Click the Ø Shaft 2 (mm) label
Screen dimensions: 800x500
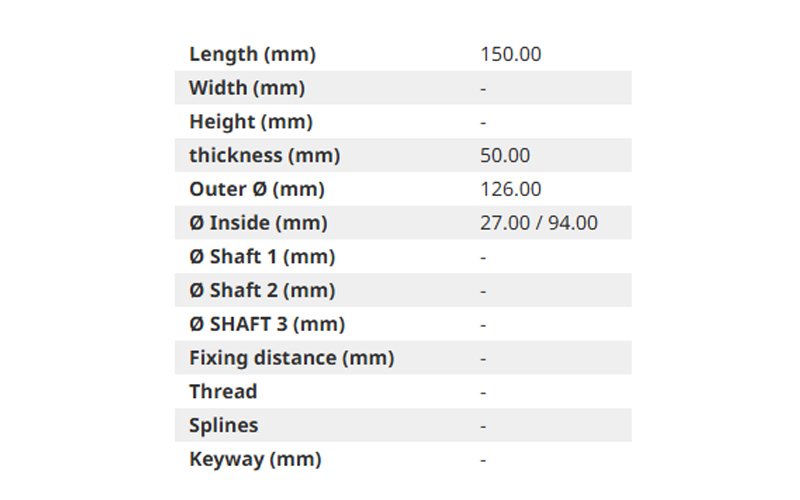click(262, 290)
